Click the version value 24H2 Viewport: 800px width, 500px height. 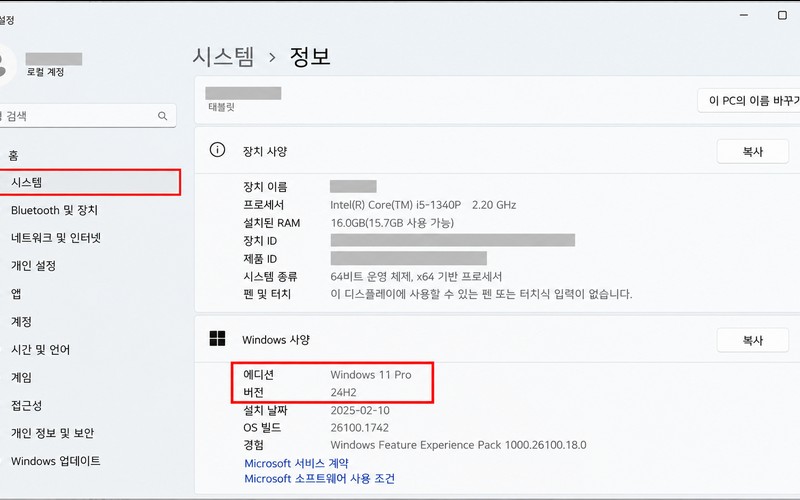pyautogui.click(x=343, y=392)
